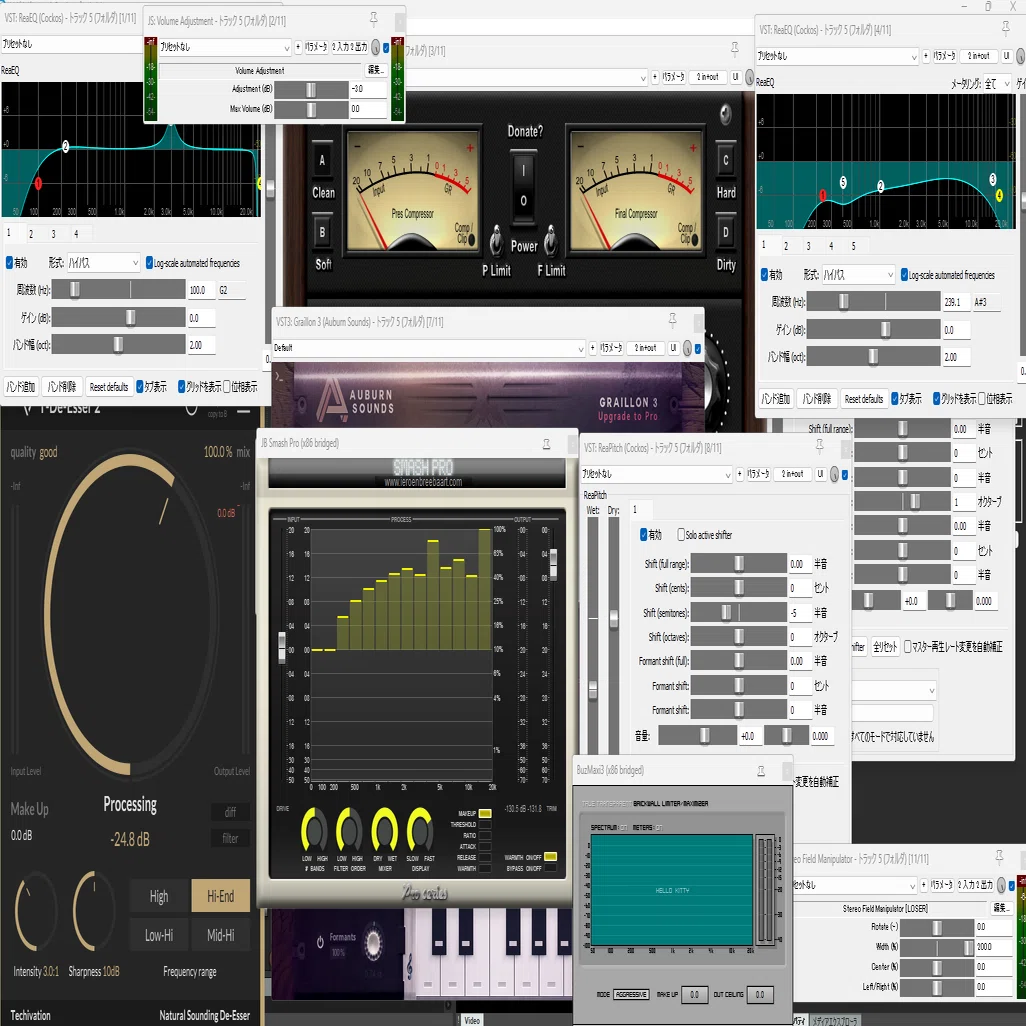The width and height of the screenshot is (1026, 1026).
Task: Click pushpin on ReaPitch window title
Action: [x=819, y=447]
